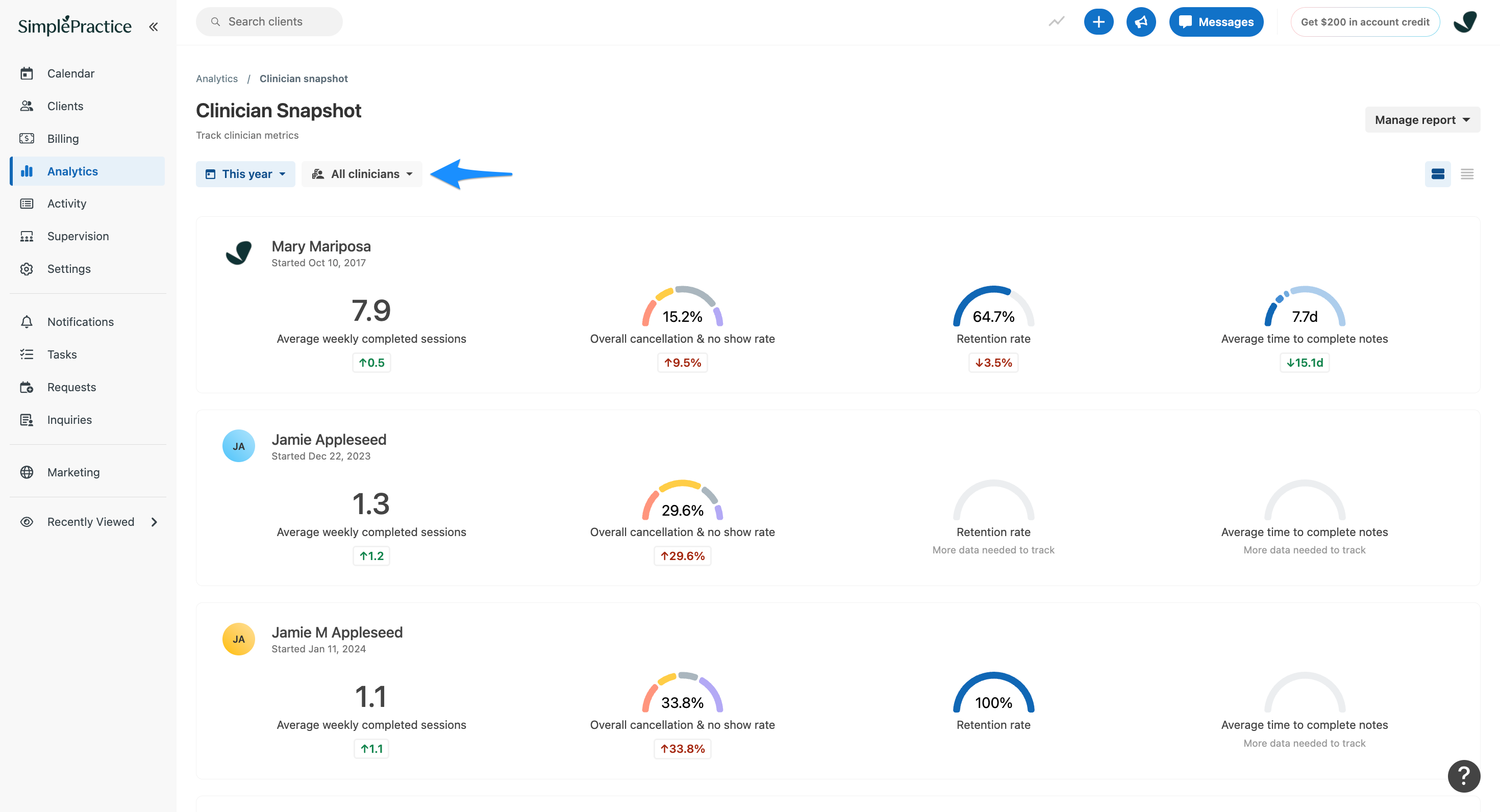Click the Tasks checklist icon
This screenshot has width=1500, height=812.
[26, 354]
